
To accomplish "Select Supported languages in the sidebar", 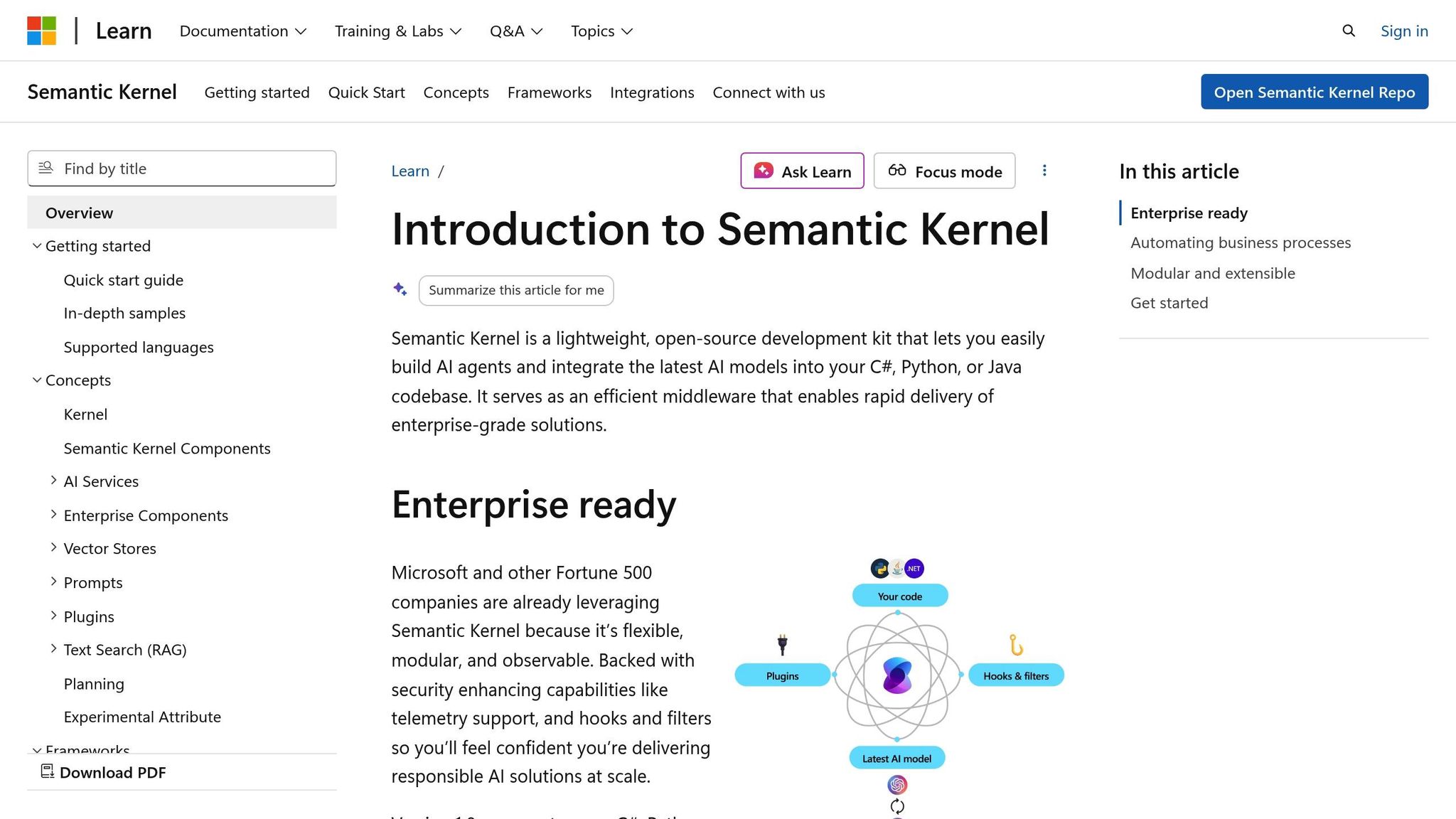I will [x=139, y=347].
